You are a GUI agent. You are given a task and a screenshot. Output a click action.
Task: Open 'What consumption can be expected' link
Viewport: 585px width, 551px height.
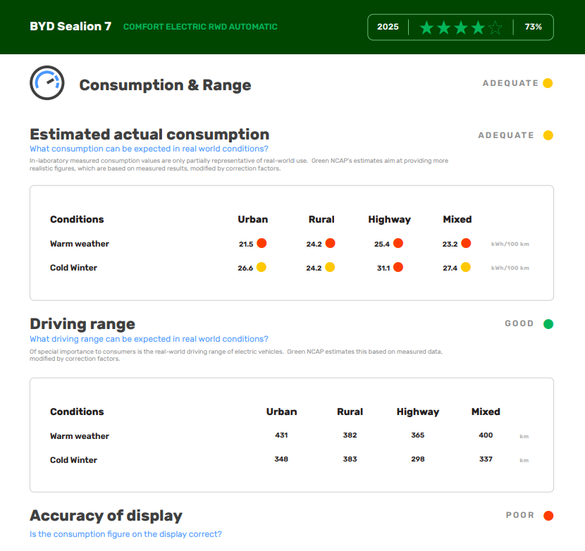point(149,148)
